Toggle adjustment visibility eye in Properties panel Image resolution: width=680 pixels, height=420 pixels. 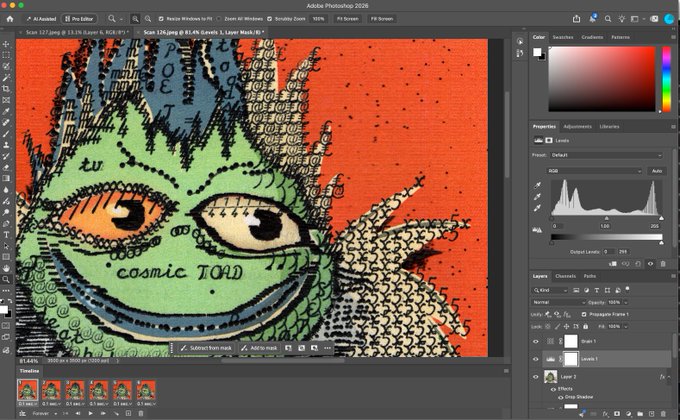coord(650,263)
